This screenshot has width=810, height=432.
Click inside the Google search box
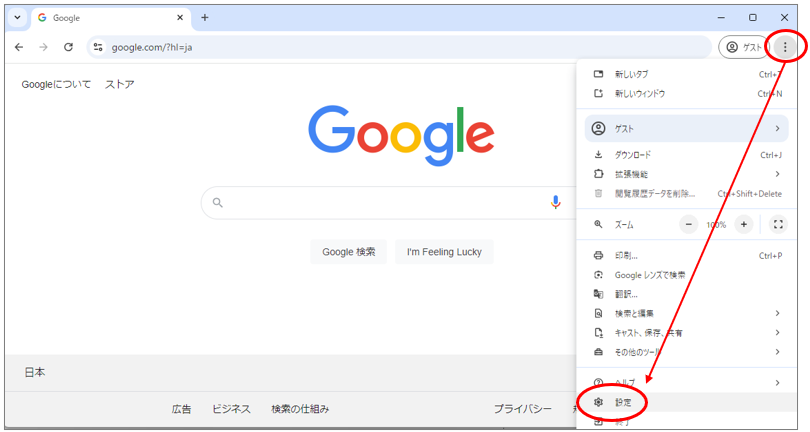click(x=380, y=202)
